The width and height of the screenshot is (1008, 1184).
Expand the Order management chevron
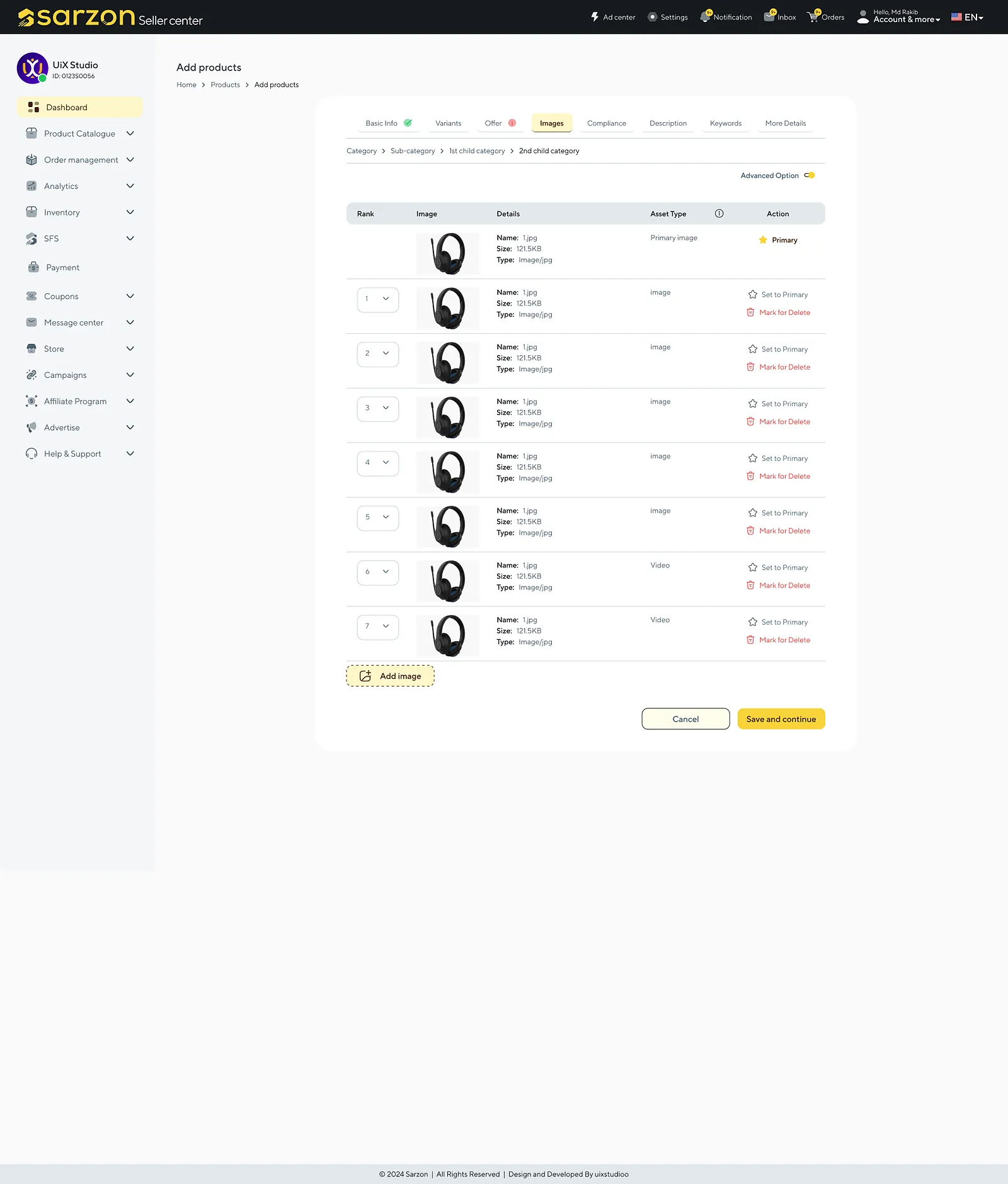130,160
